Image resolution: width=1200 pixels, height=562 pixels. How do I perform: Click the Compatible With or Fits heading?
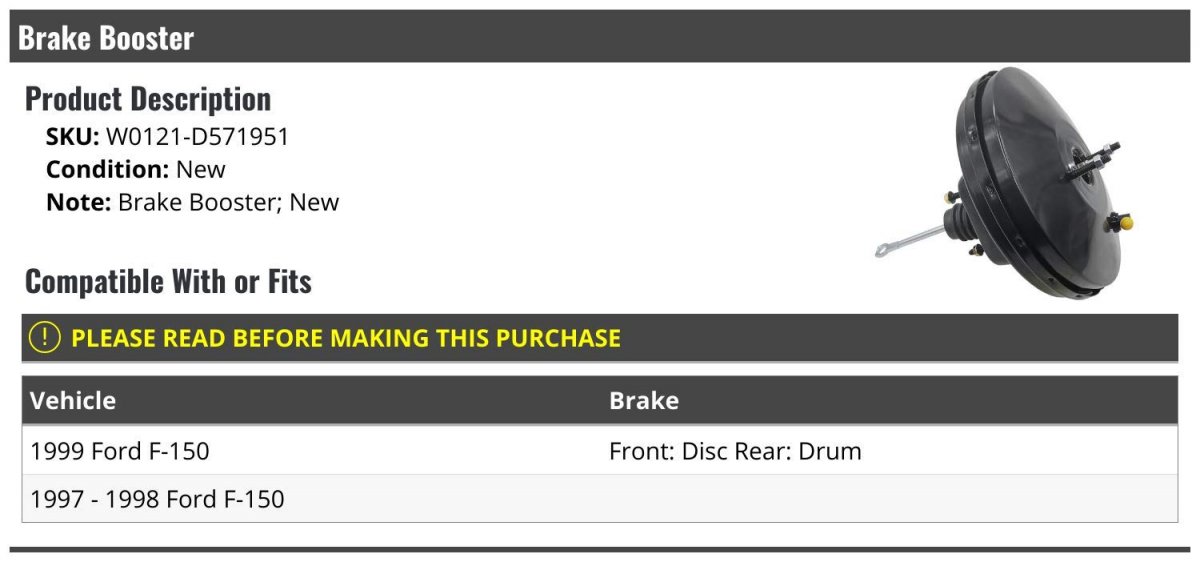tap(168, 282)
